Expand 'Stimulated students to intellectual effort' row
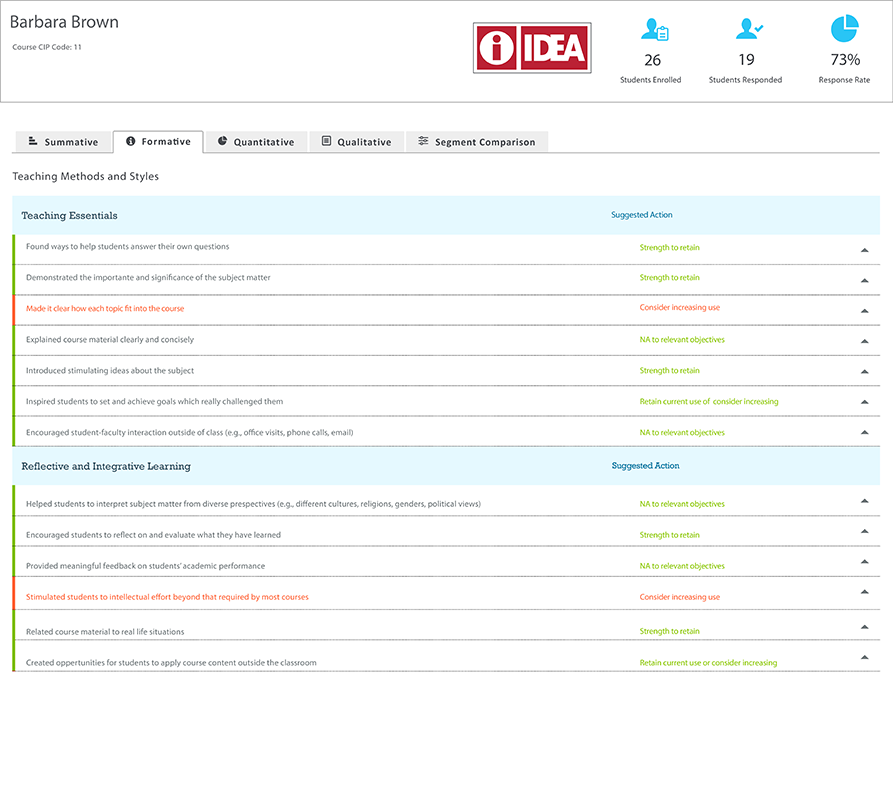Image resolution: width=893 pixels, height=803 pixels. click(864, 592)
